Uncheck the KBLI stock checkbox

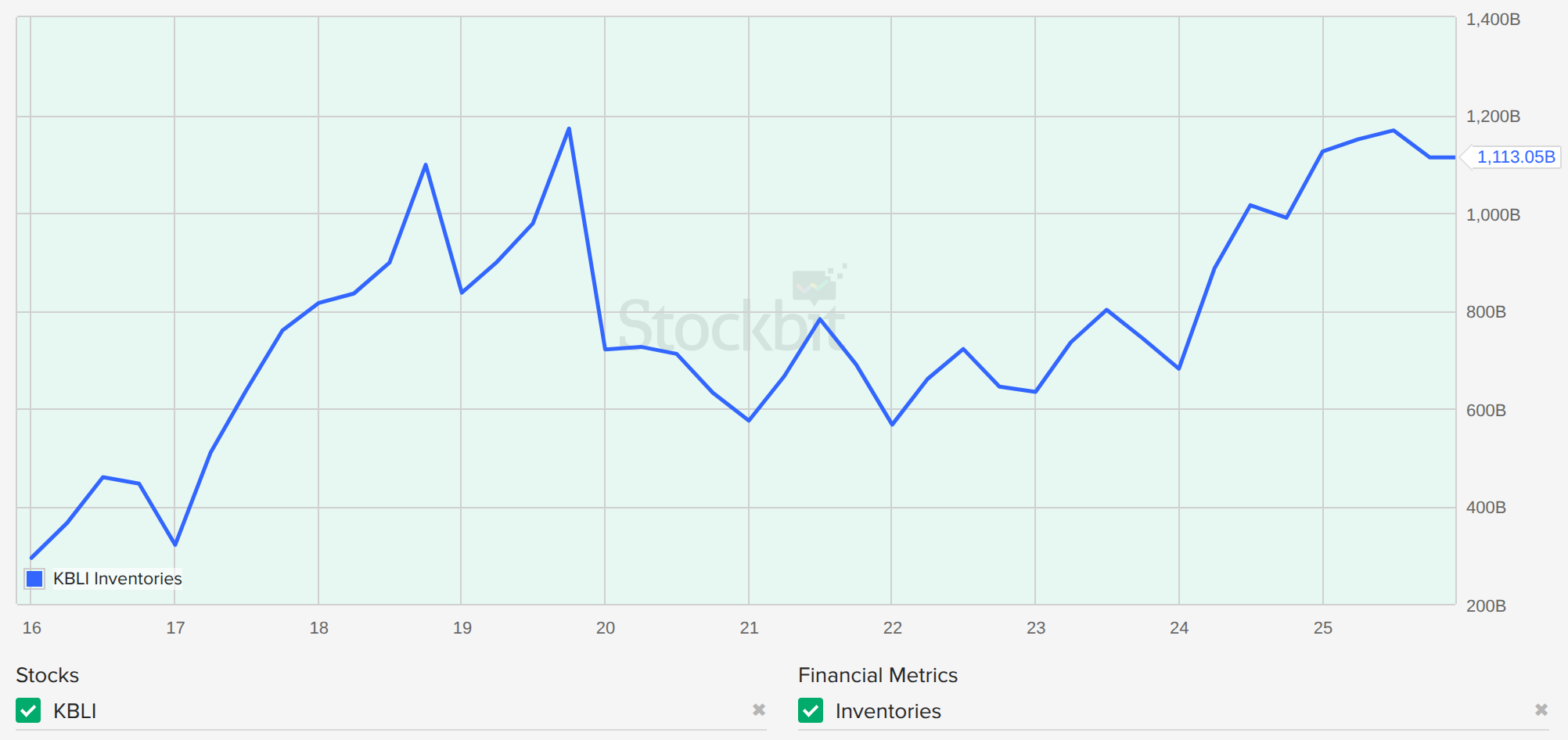click(x=28, y=710)
